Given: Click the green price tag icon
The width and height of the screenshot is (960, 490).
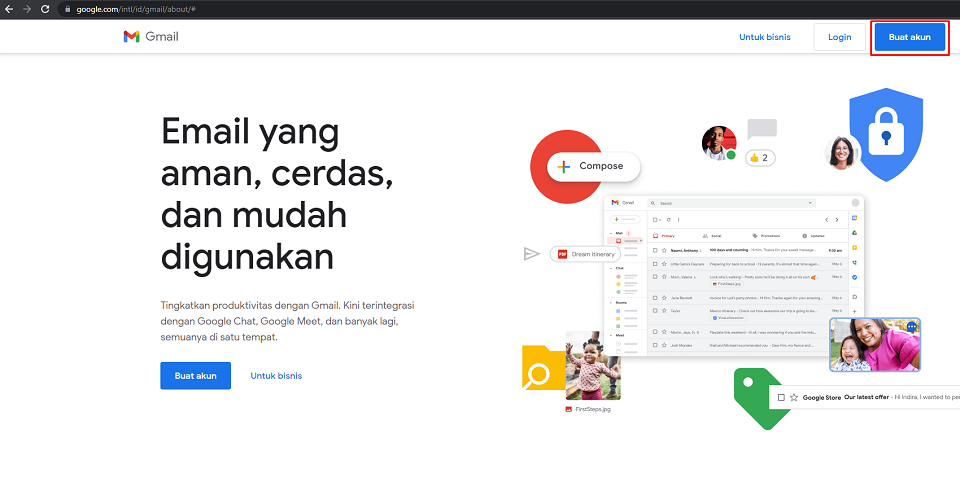Looking at the screenshot, I should click(759, 398).
